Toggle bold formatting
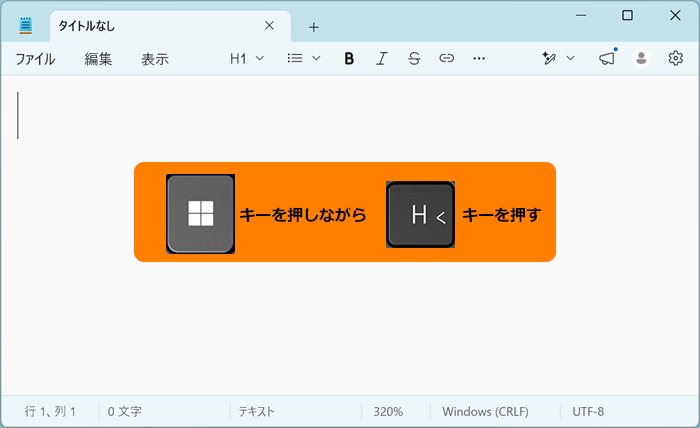This screenshot has height=428, width=700. click(349, 58)
